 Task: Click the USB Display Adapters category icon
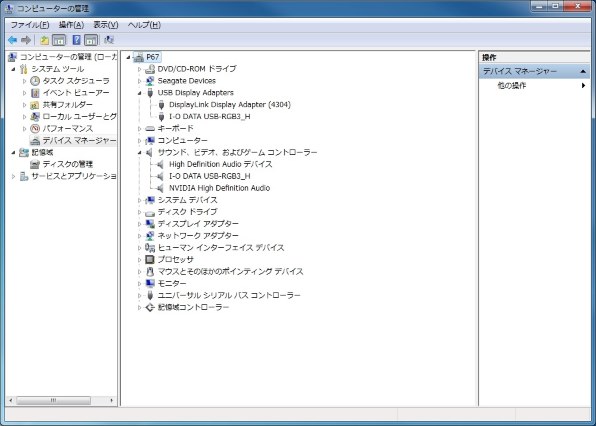(150, 93)
